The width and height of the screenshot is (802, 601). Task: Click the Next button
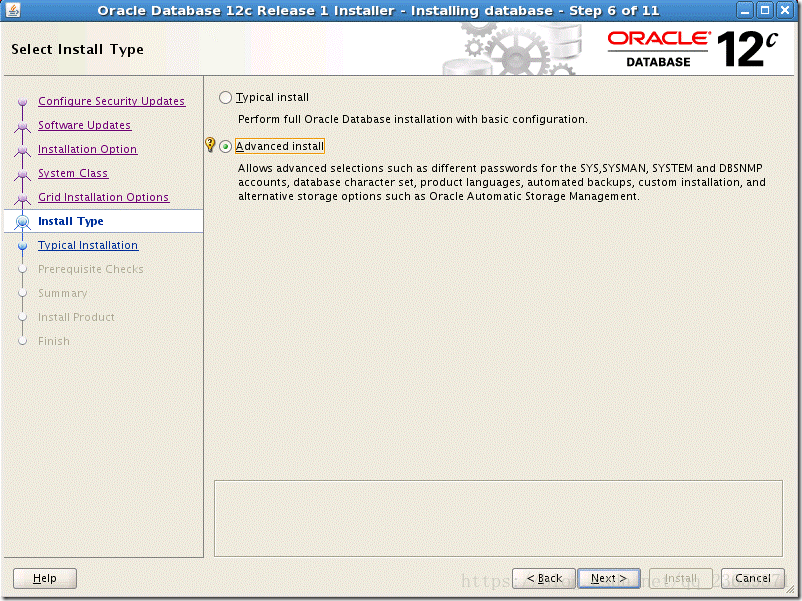[x=609, y=578]
